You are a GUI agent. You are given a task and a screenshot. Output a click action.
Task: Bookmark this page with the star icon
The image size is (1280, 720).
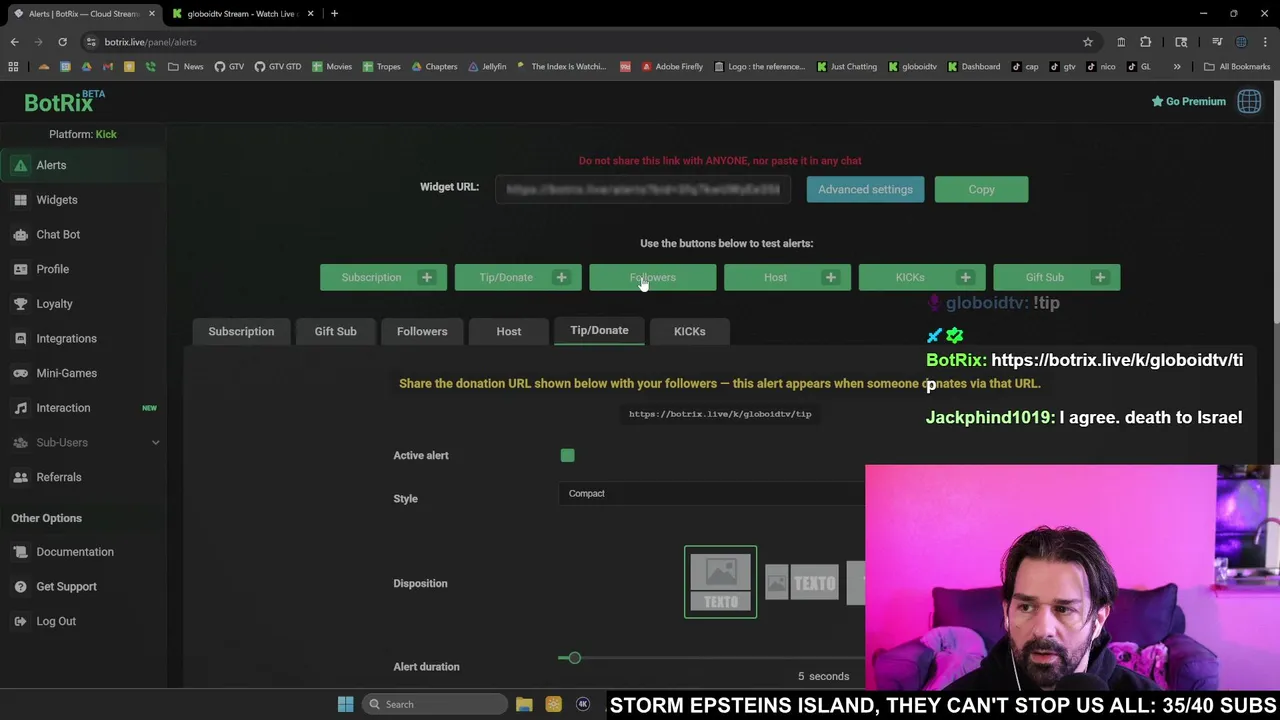[x=1087, y=42]
